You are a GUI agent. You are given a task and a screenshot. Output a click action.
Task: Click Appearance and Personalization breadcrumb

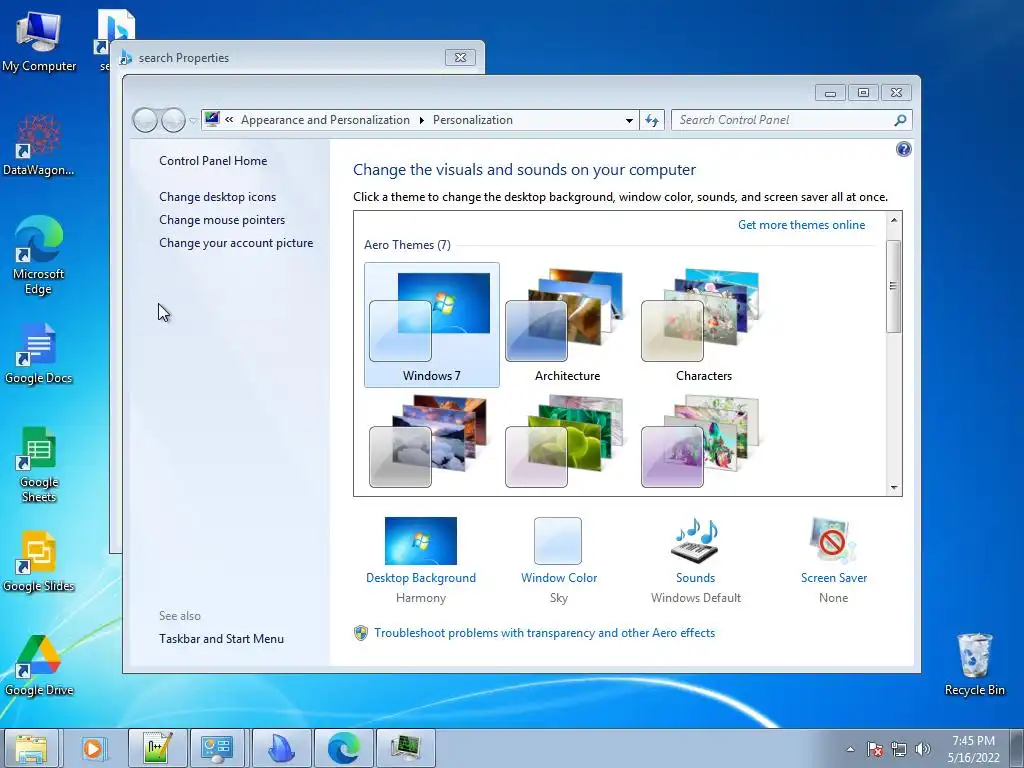(325, 120)
